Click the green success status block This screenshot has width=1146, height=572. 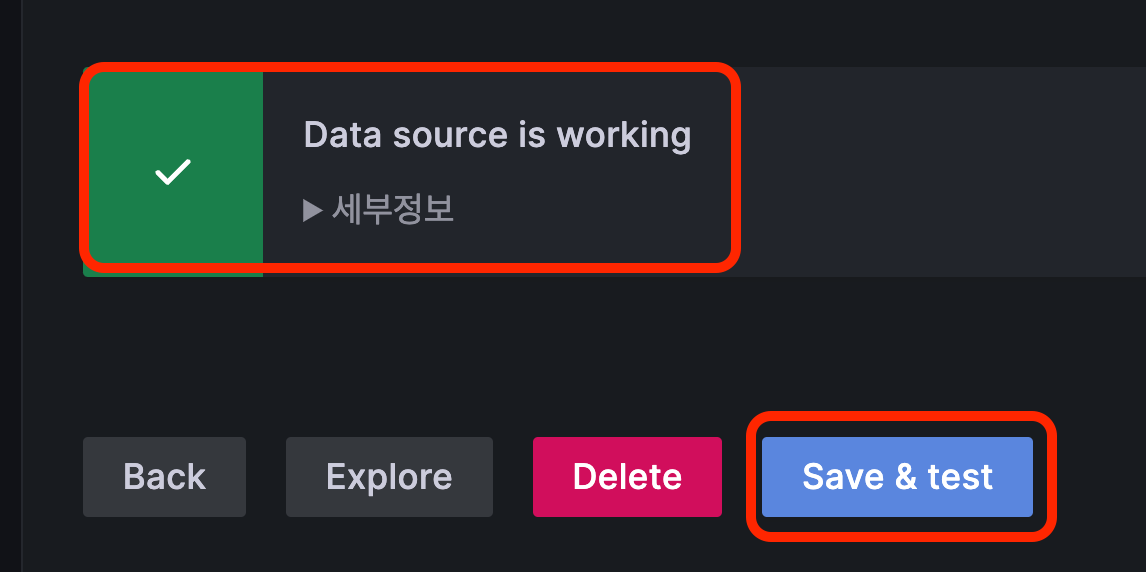click(x=173, y=172)
